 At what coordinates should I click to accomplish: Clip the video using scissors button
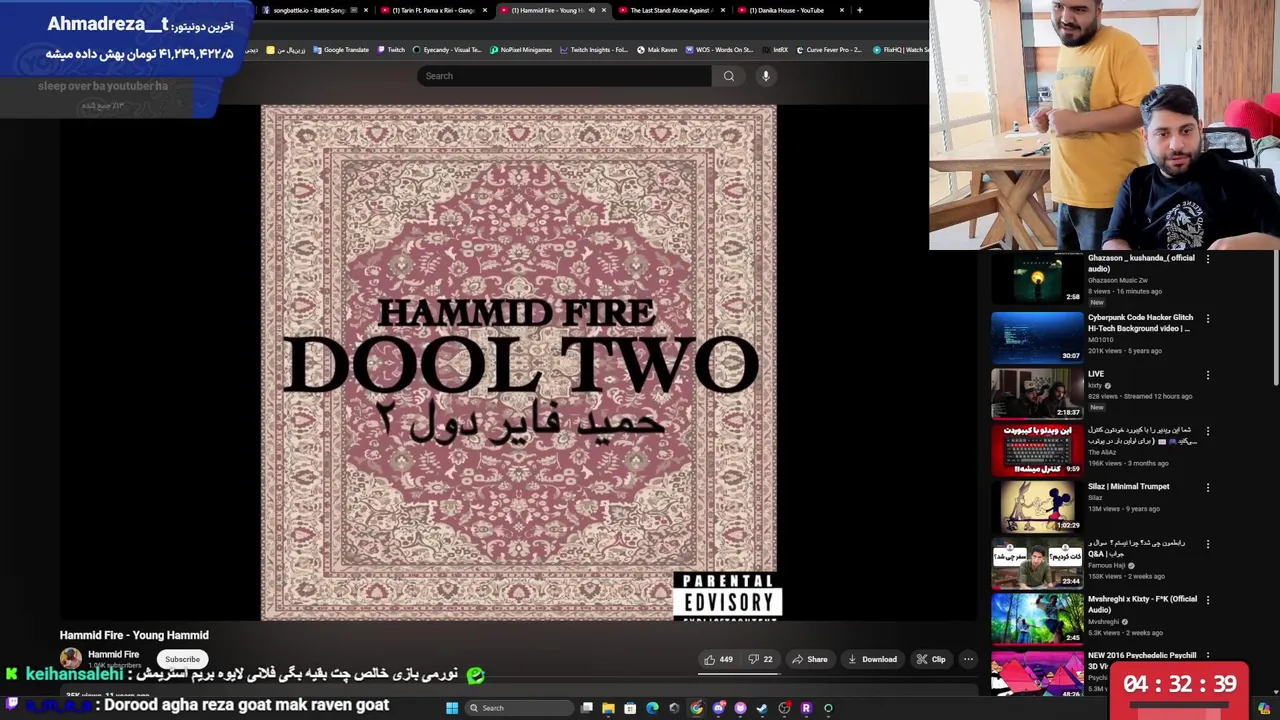pos(931,659)
